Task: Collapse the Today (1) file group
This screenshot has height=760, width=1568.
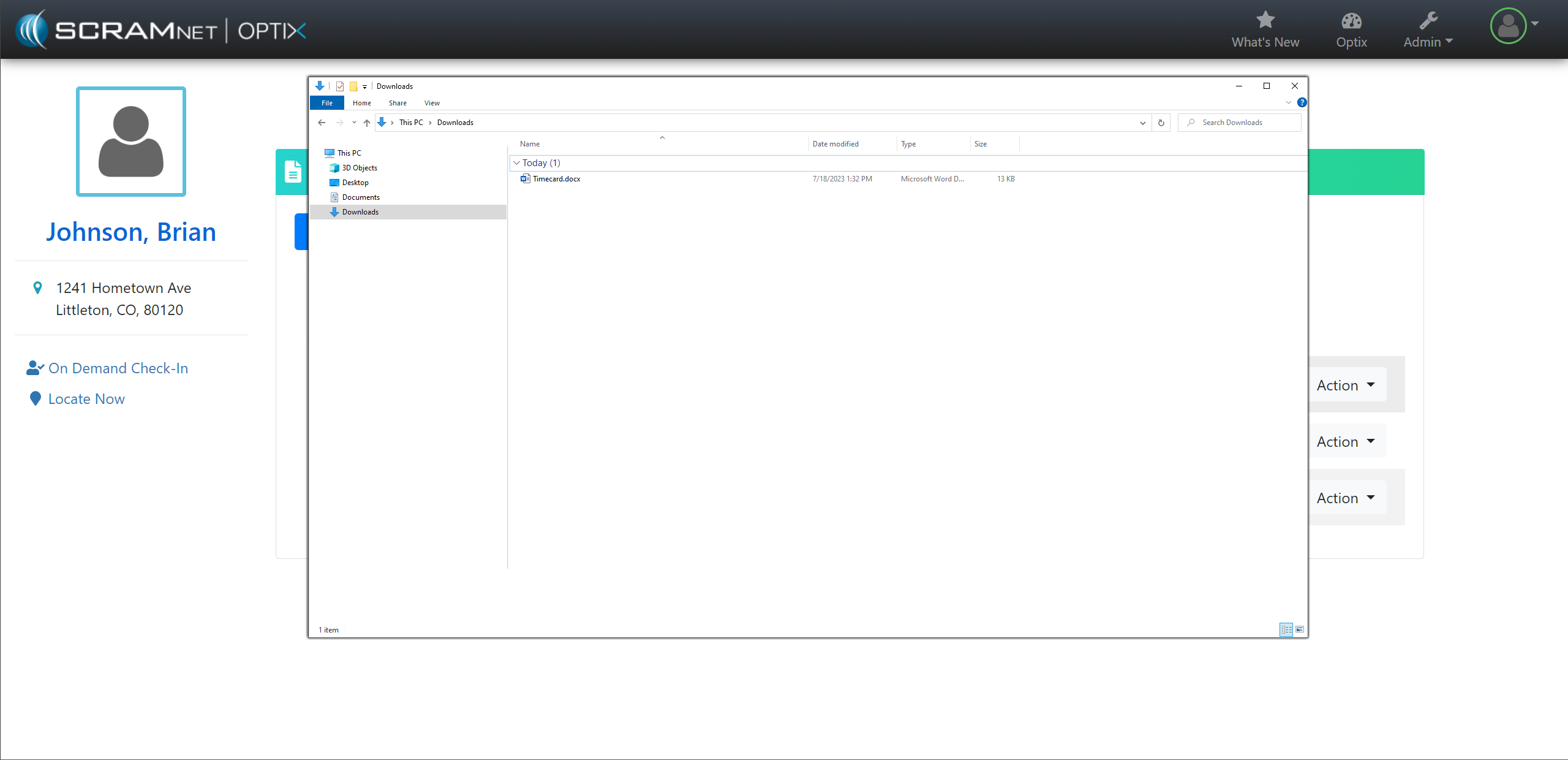Action: coord(516,163)
